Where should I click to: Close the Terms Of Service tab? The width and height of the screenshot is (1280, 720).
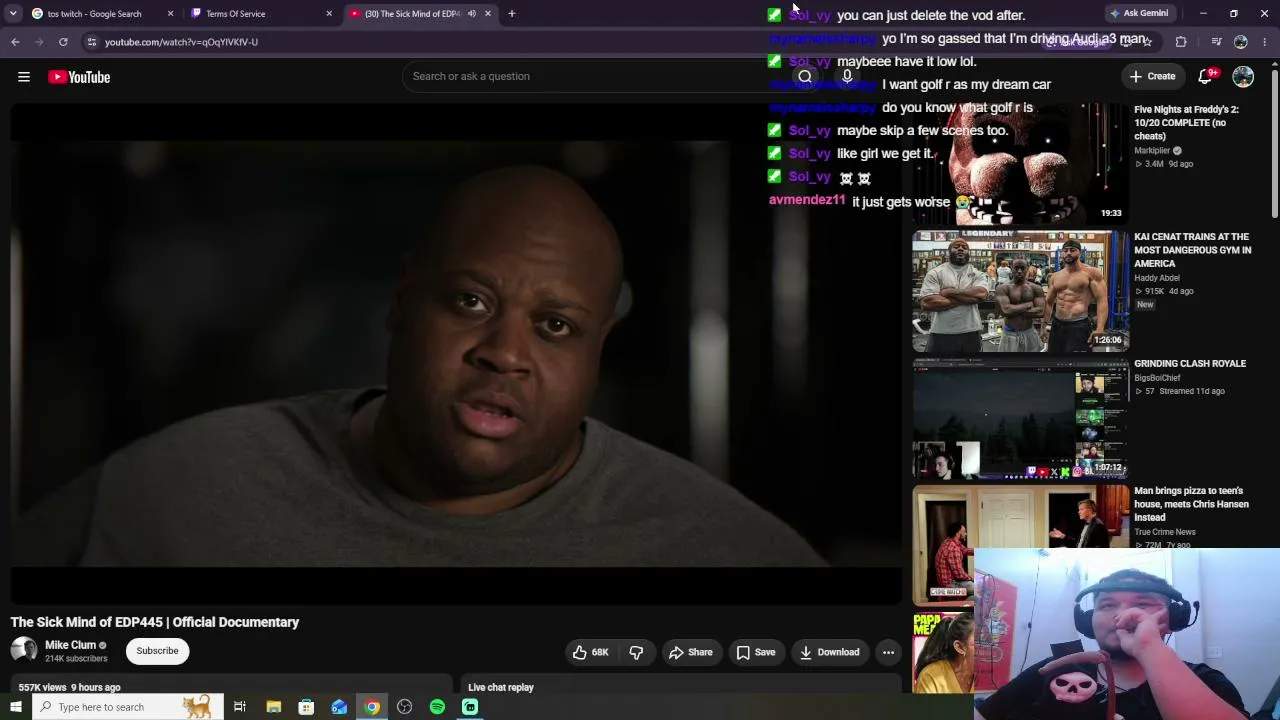(x=329, y=13)
